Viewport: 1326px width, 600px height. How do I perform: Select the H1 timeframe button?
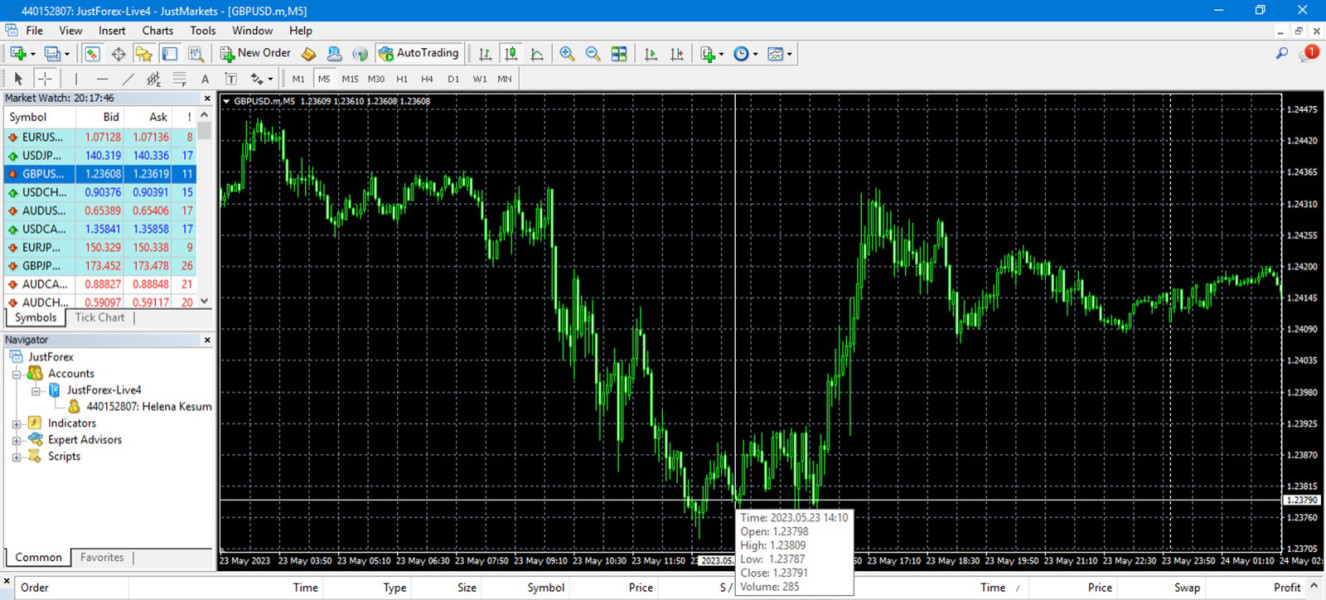[402, 79]
